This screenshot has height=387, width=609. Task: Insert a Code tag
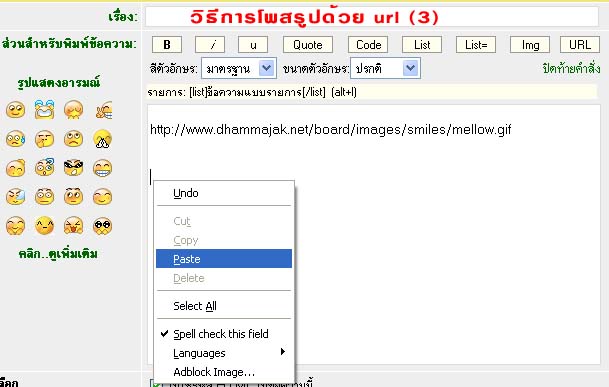tap(369, 45)
